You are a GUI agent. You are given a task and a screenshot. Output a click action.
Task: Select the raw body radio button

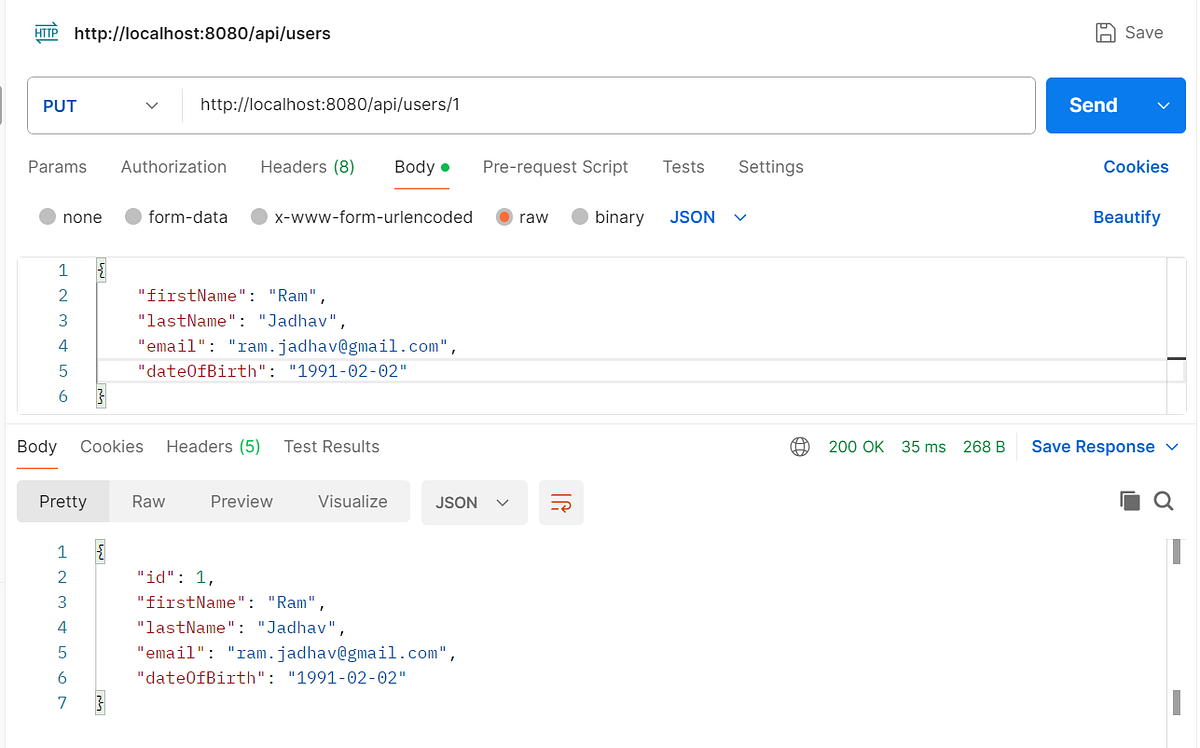pos(504,217)
